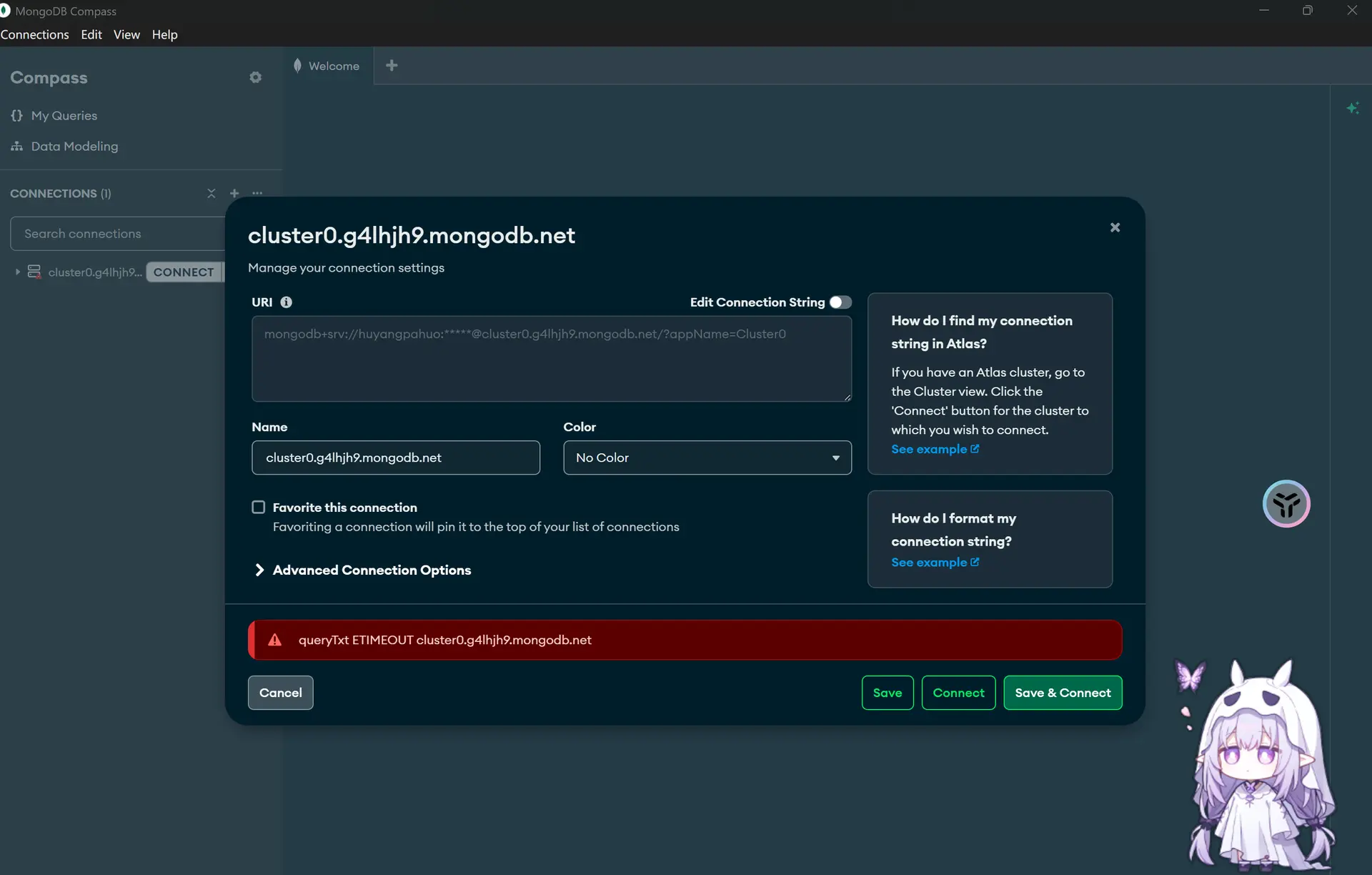Open My Queries in sidebar
1372x875 pixels.
[x=64, y=115]
